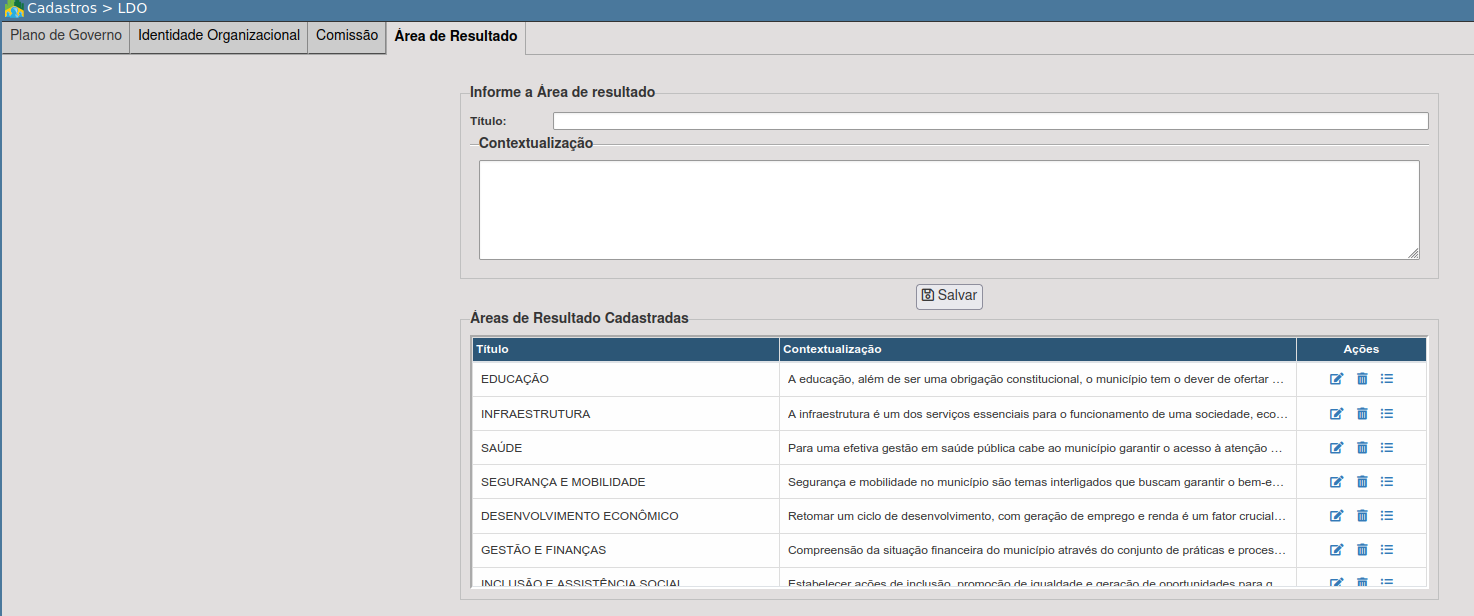Click the Título column header
Image resolution: width=1474 pixels, height=616 pixels.
coord(625,349)
